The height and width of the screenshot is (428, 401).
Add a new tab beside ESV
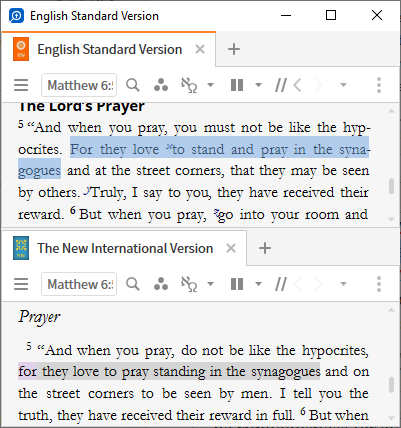[x=234, y=49]
